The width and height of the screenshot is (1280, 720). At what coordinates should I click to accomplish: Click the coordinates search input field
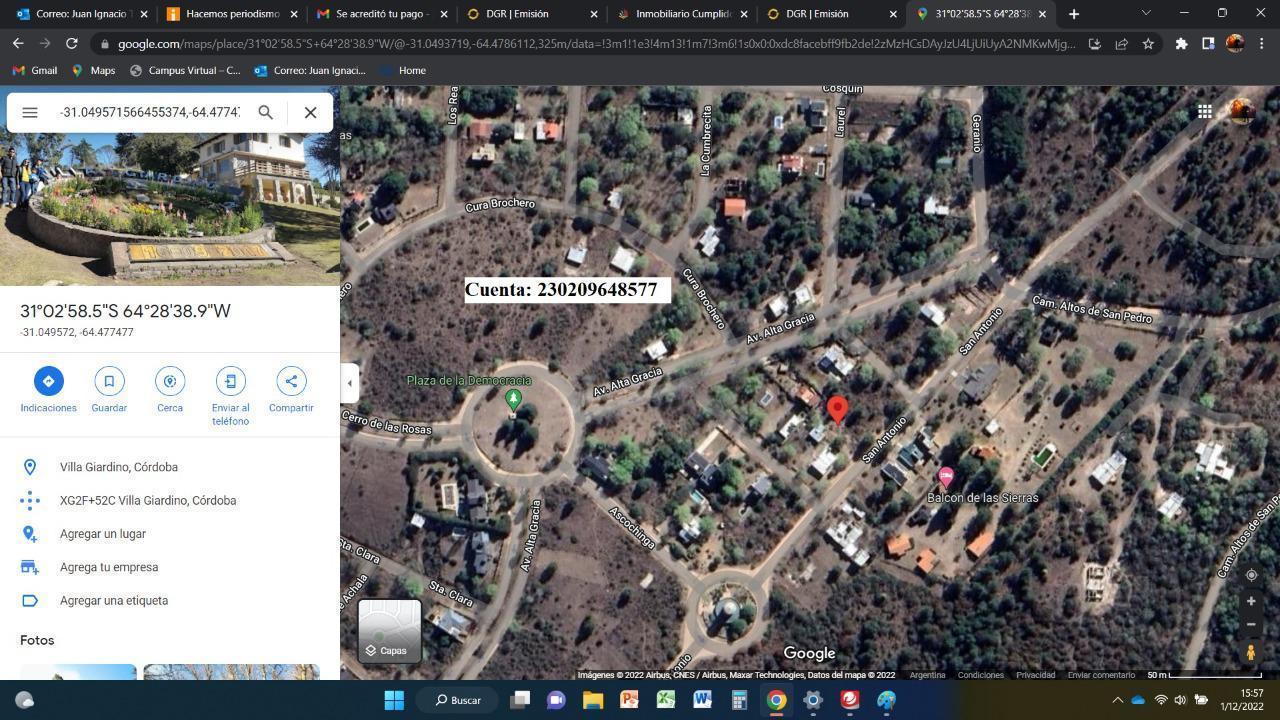tap(150, 112)
